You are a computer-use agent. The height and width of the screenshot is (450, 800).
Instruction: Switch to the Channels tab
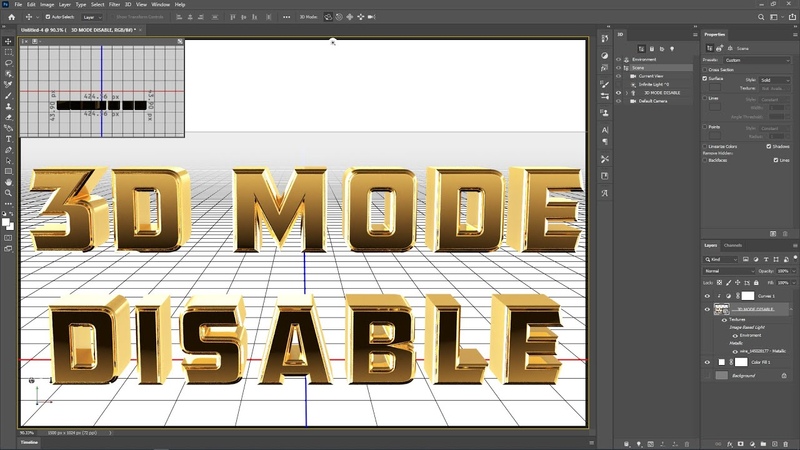(x=733, y=245)
